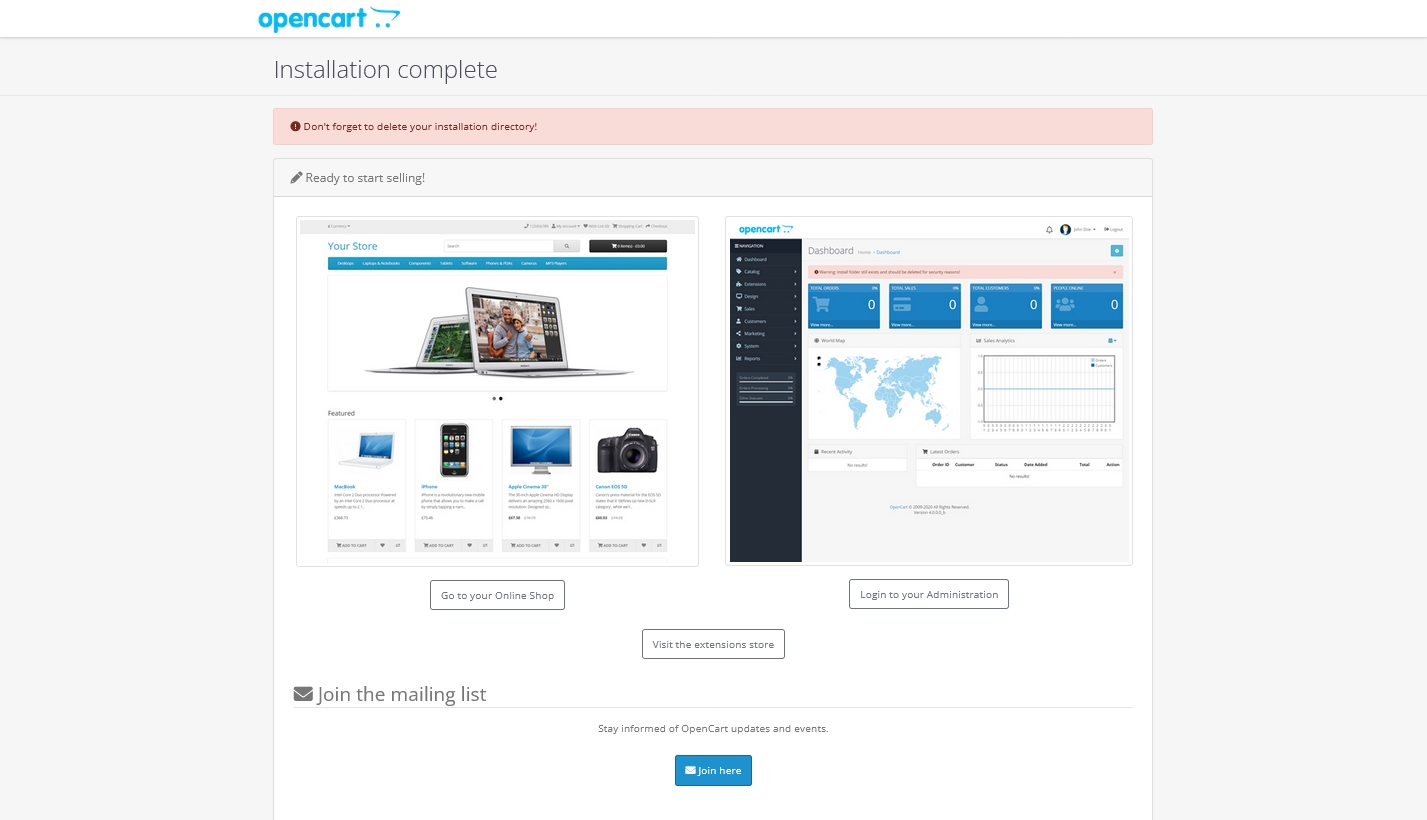Click the Go to your Online Shop button
The height and width of the screenshot is (820, 1427).
point(497,595)
